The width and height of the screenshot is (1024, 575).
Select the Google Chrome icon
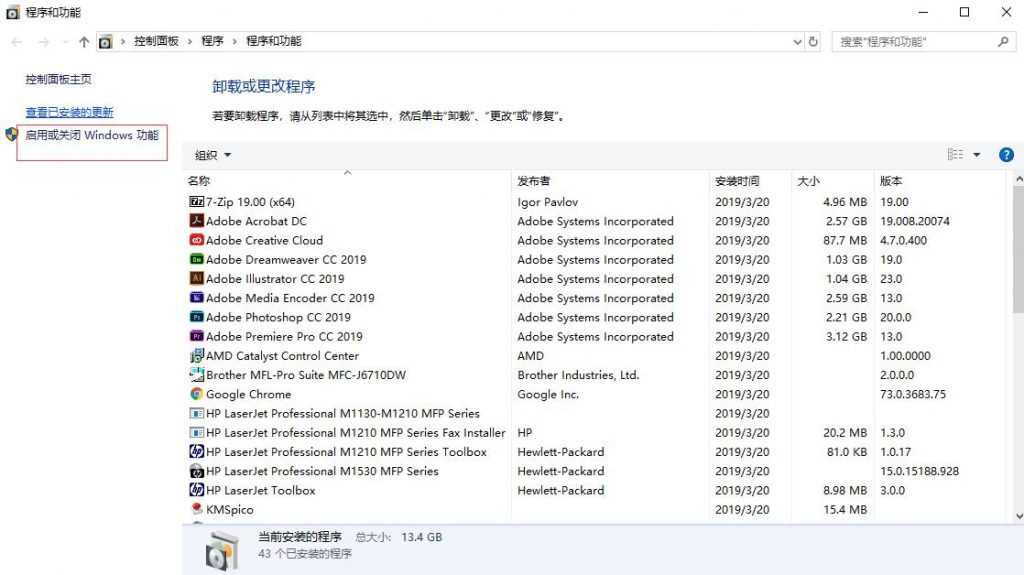tap(197, 394)
